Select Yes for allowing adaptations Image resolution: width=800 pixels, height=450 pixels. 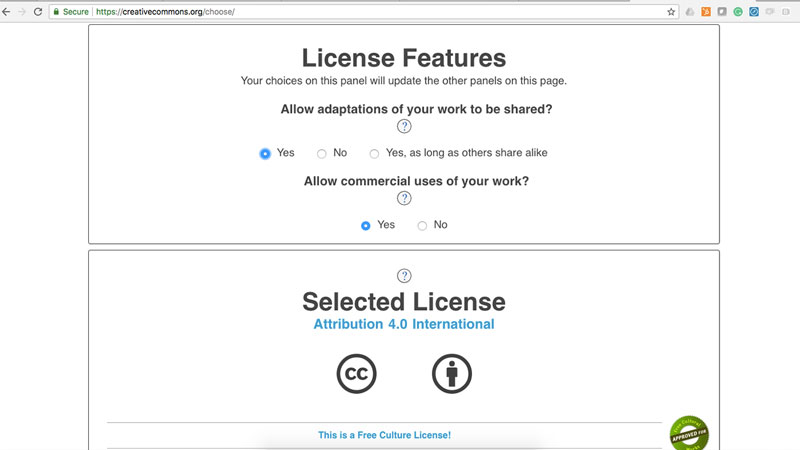[x=265, y=154]
